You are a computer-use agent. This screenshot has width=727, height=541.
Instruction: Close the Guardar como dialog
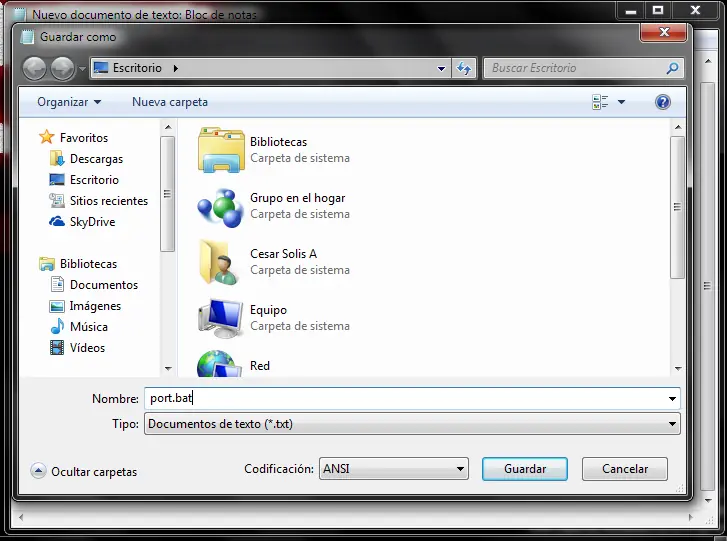[x=664, y=32]
